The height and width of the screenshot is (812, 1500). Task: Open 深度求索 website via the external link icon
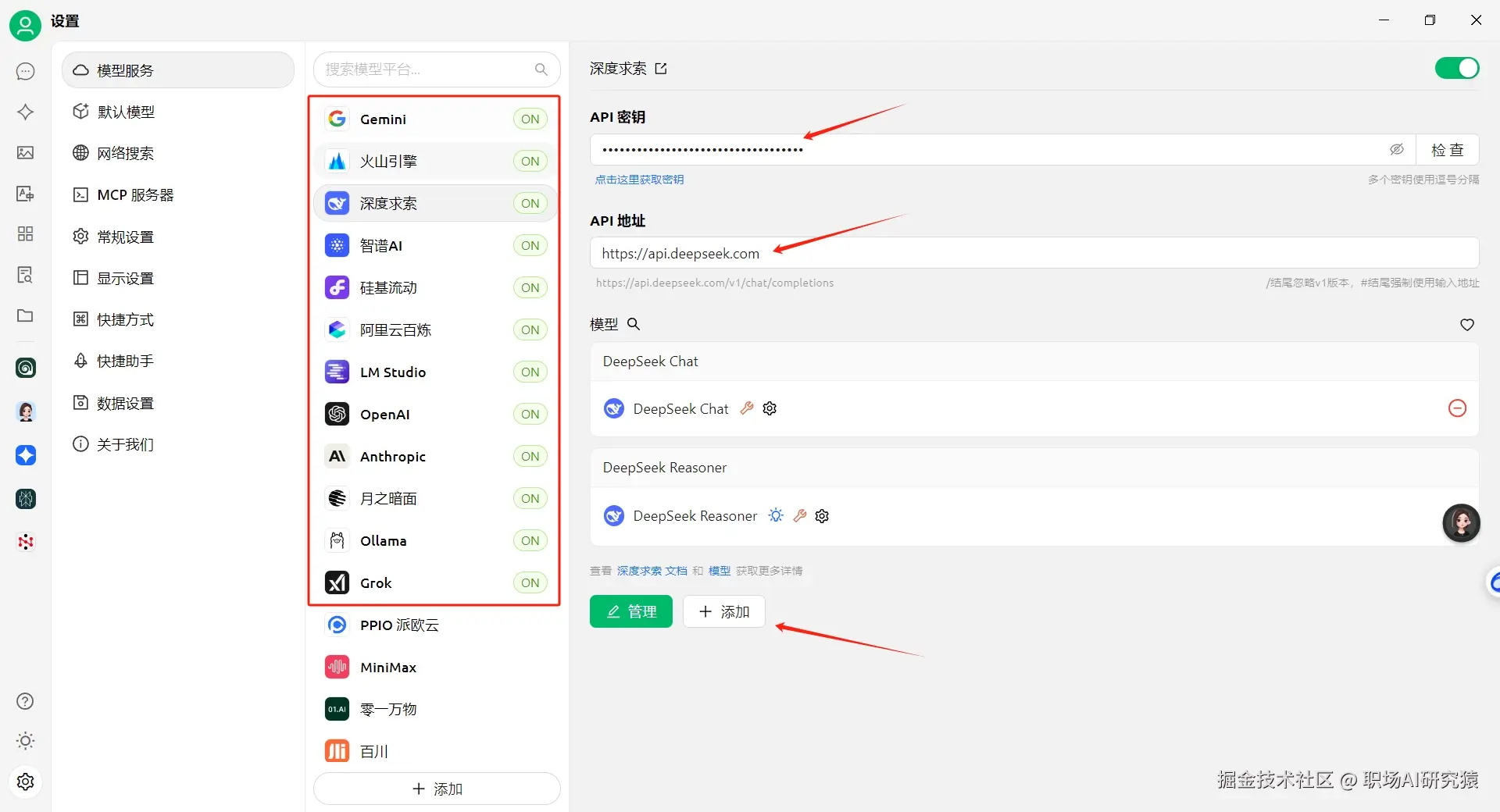pos(661,69)
